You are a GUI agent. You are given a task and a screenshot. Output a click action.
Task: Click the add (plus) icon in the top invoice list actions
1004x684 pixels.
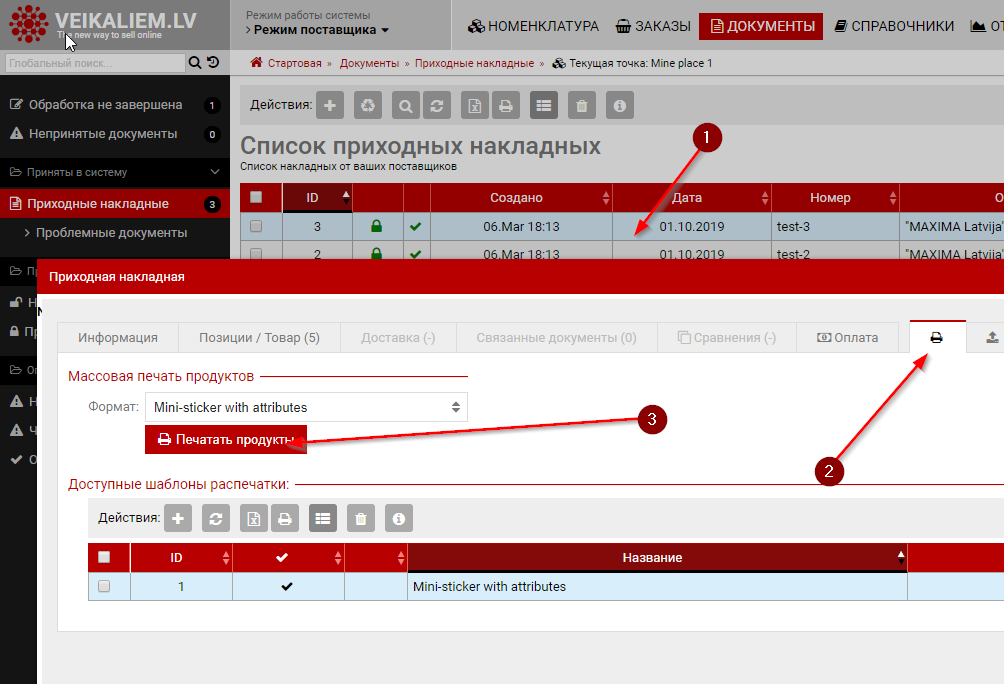point(332,105)
